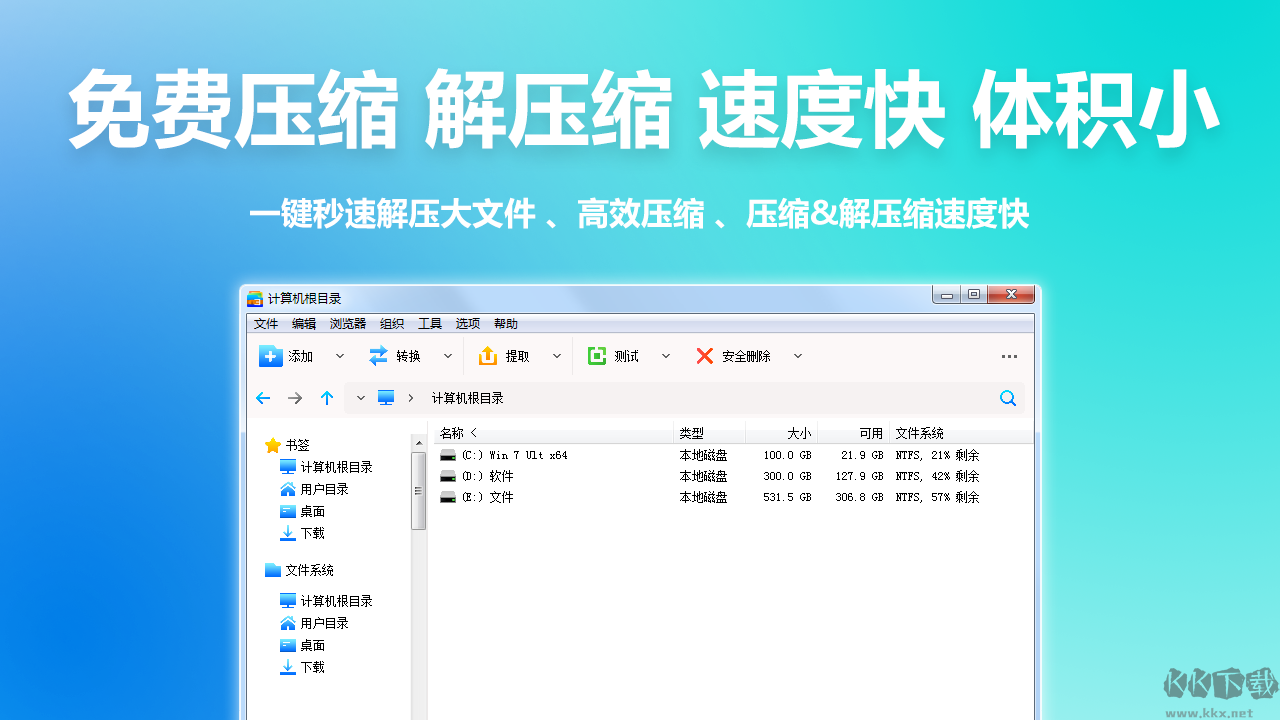The width and height of the screenshot is (1280, 720).
Task: Click the 安全删除 red X icon
Action: tap(705, 356)
